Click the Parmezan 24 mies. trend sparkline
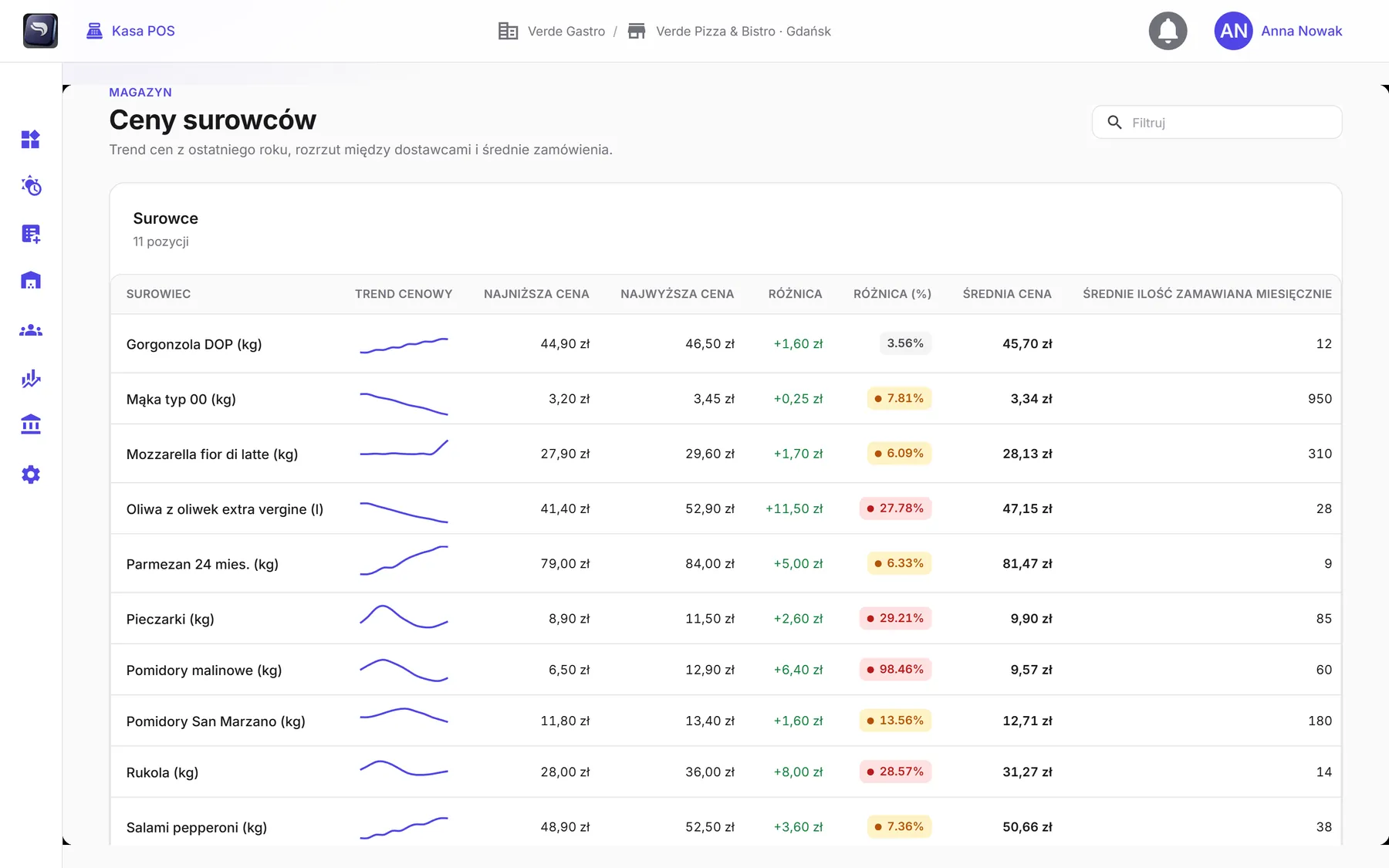Image resolution: width=1389 pixels, height=868 pixels. pyautogui.click(x=404, y=560)
